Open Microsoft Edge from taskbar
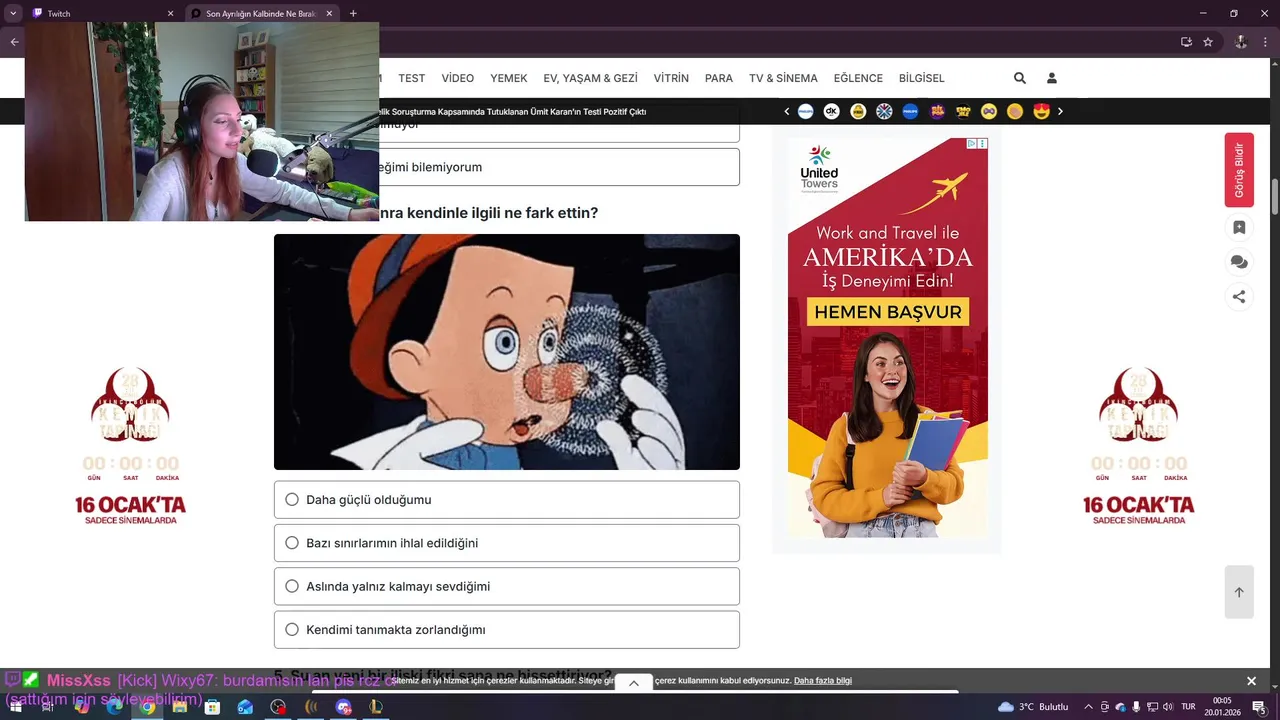Image resolution: width=1280 pixels, height=720 pixels. pyautogui.click(x=114, y=707)
